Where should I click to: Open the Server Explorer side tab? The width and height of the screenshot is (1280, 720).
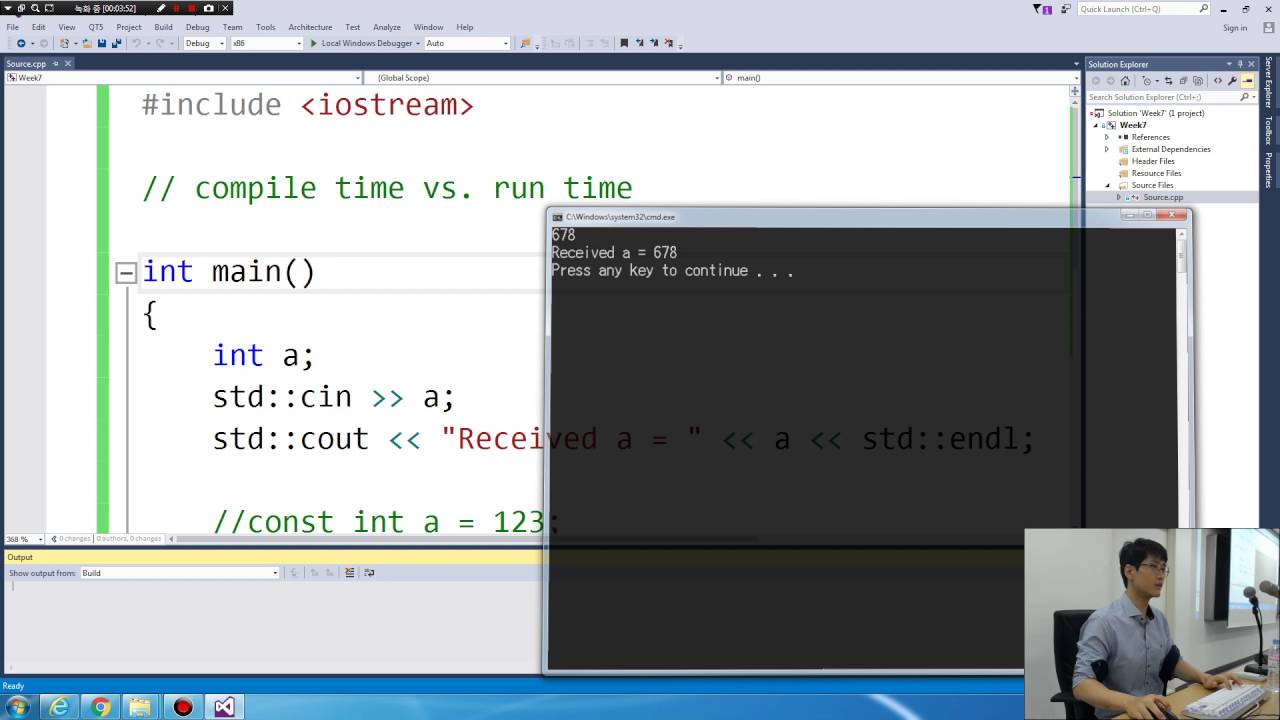tap(1269, 83)
